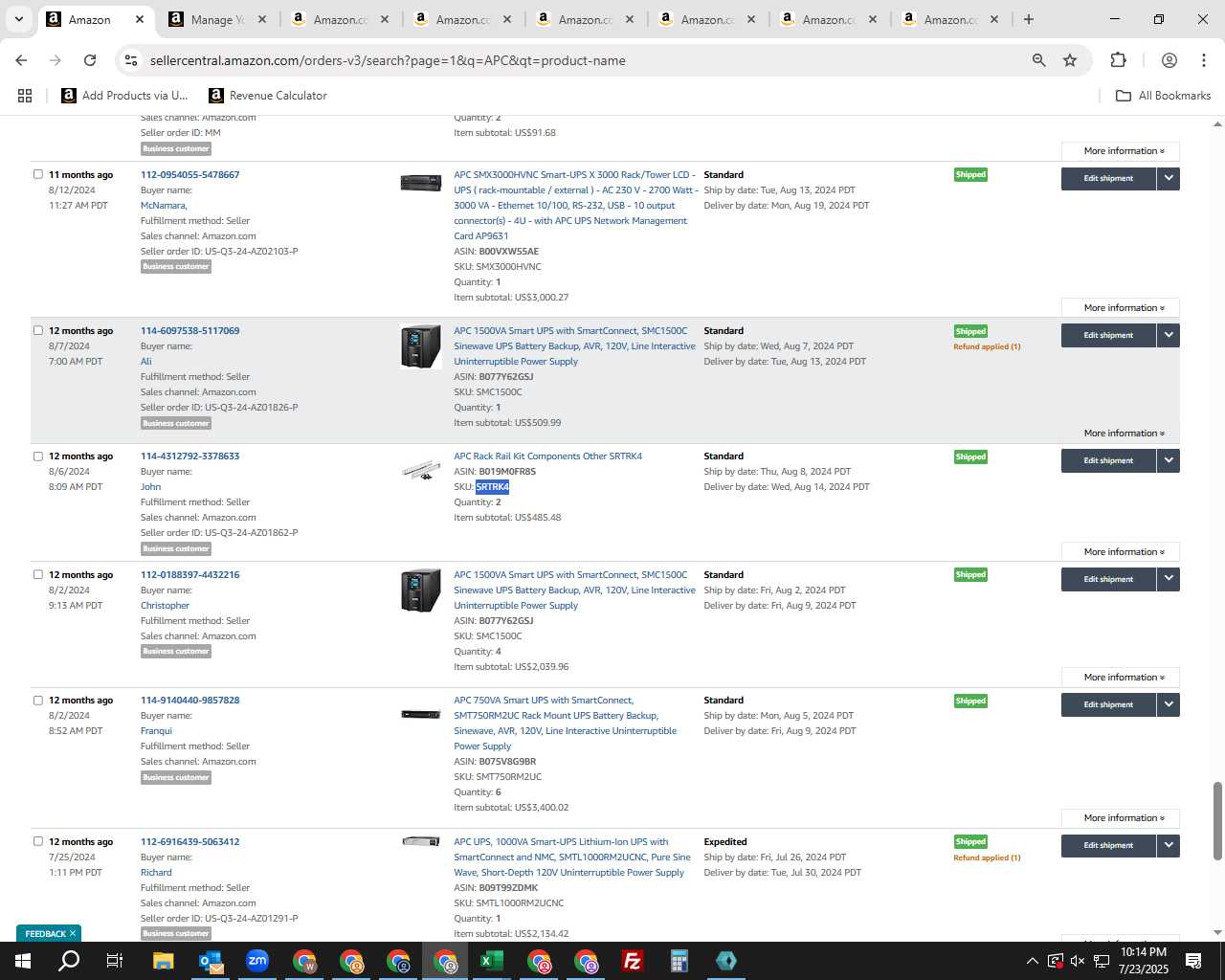Screen dimensions: 1225x980
Task: Open the Chrome profile icon
Action: 1169,60
